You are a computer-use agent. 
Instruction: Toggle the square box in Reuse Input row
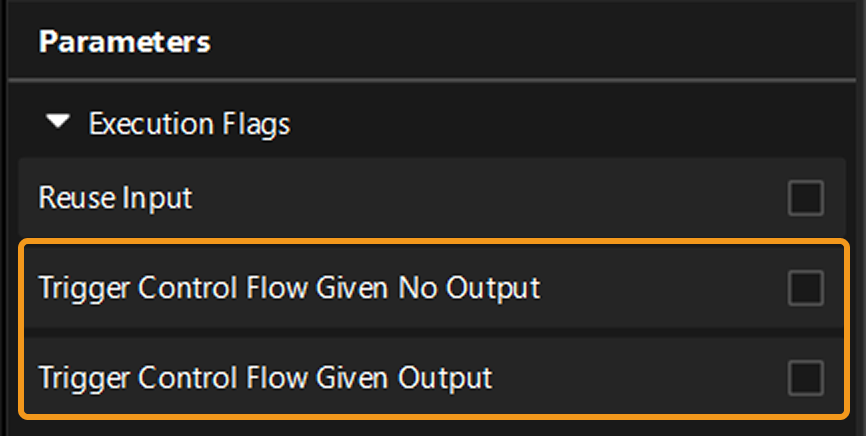click(805, 198)
